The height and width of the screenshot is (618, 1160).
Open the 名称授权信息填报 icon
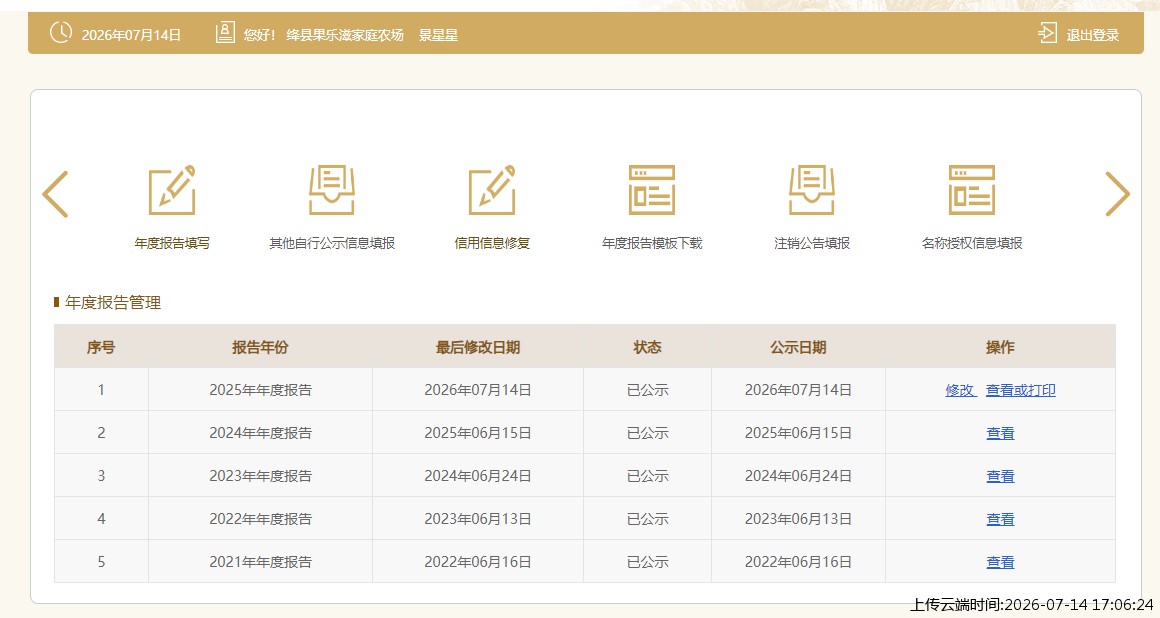coord(972,190)
